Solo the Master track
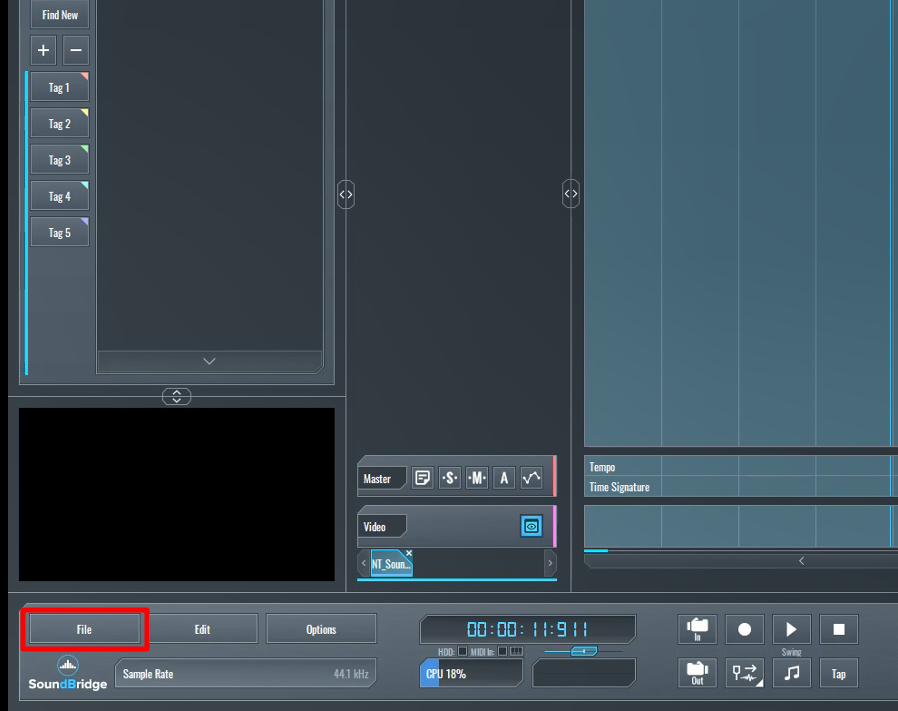Screen dimensions: 898x711 pos(450,478)
